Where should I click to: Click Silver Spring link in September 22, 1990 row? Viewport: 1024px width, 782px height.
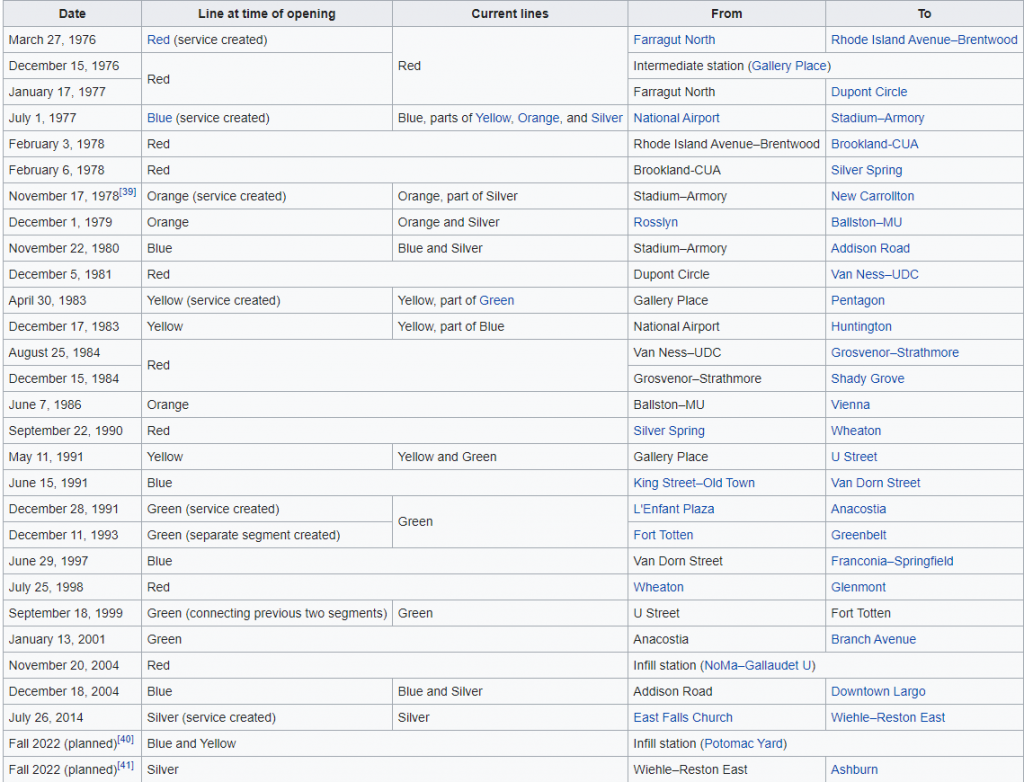coord(669,432)
